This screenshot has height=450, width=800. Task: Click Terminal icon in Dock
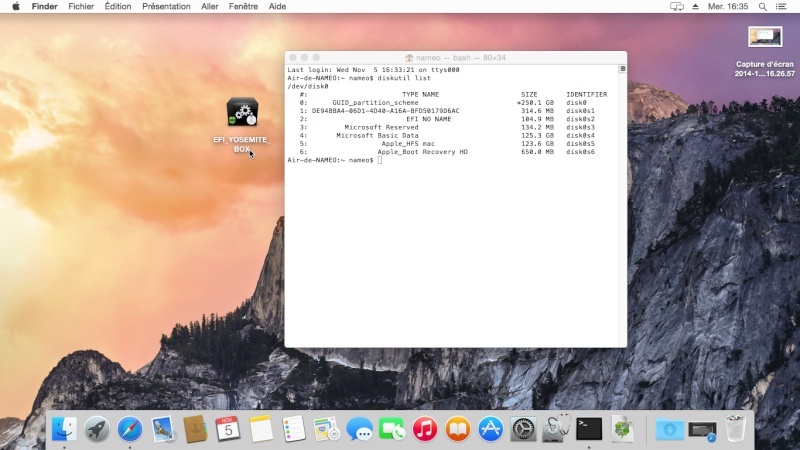[x=589, y=429]
